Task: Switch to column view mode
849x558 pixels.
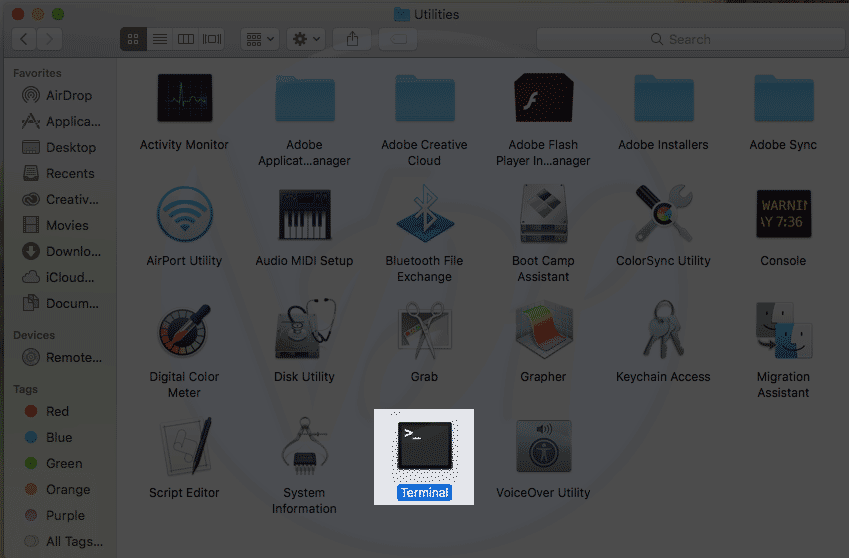Action: (x=186, y=39)
